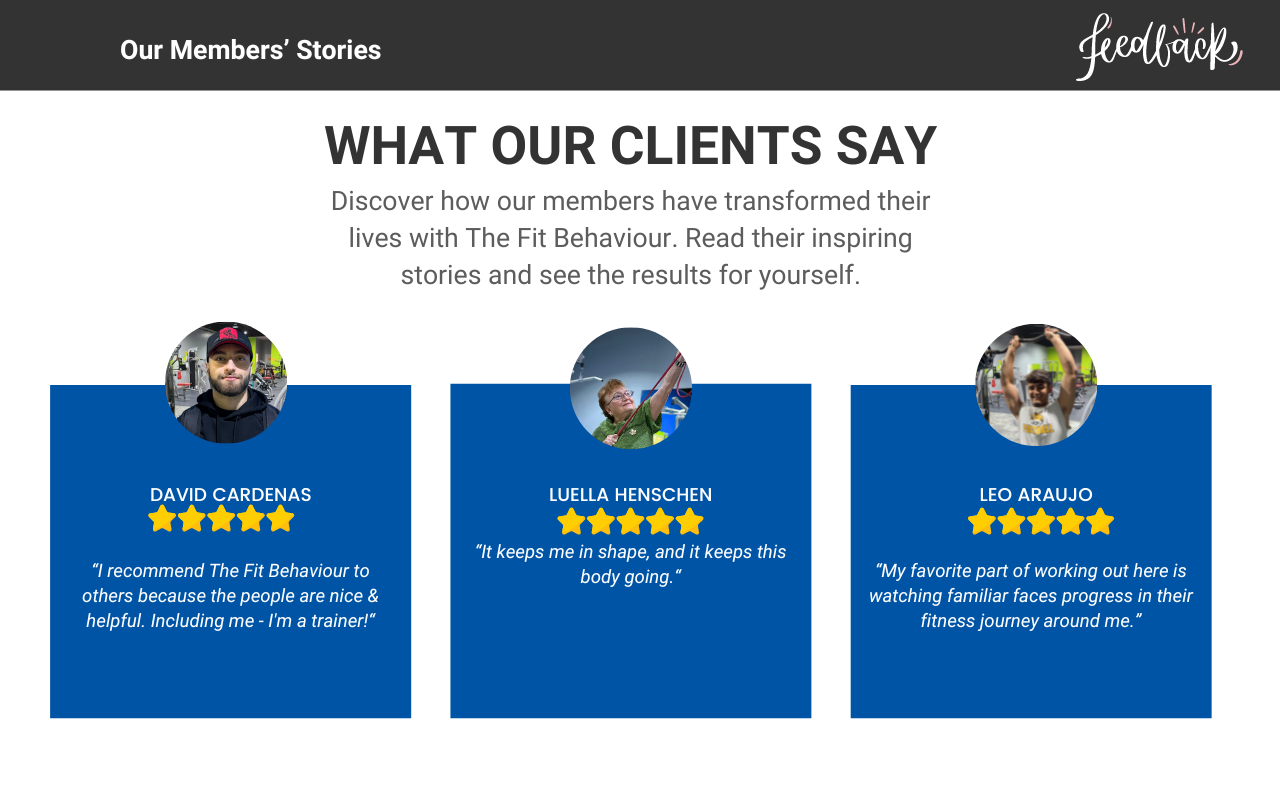
Task: Click Leo's quote about watching familiar faces
Action: pos(1031,596)
